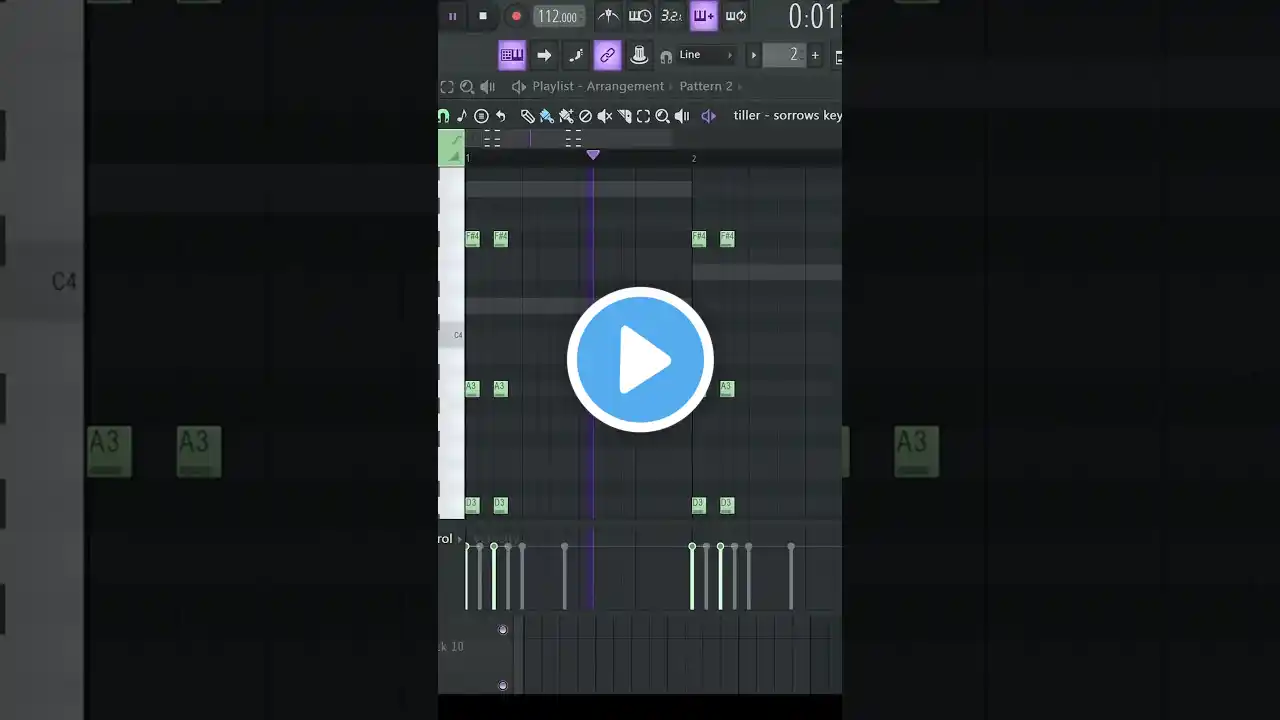This screenshot has width=1280, height=720.
Task: Toggle the 3.2.1 countdown before recording
Action: (x=672, y=16)
